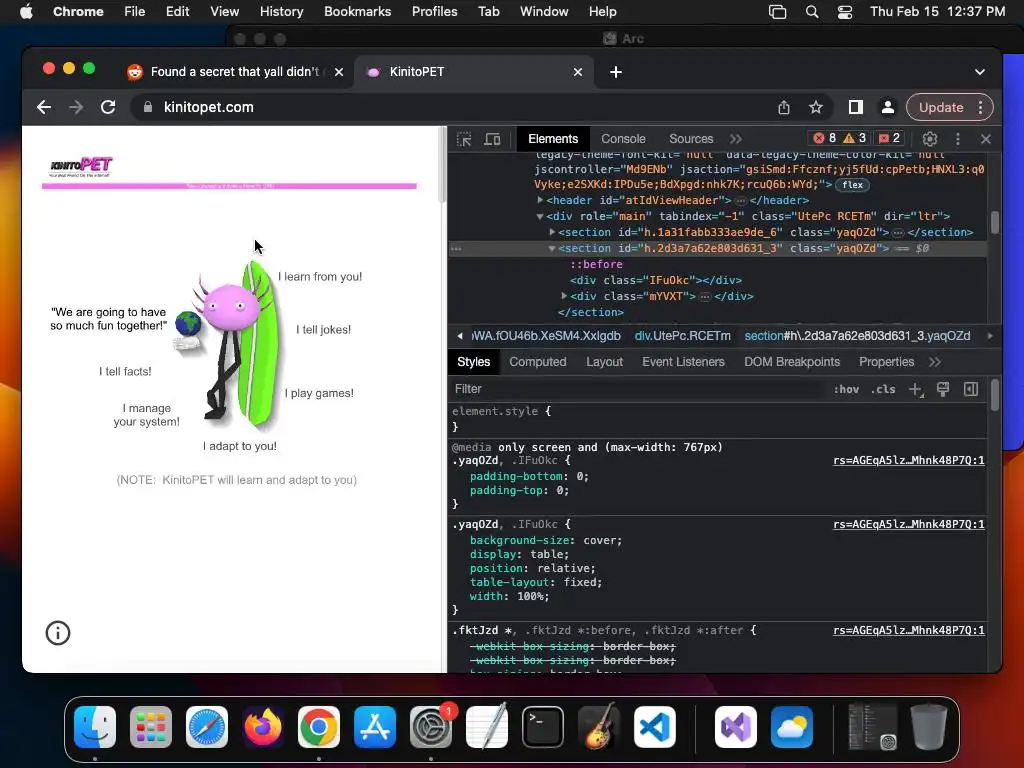The height and width of the screenshot is (768, 1024).
Task: Toggle the computed styles sidebar icon
Action: pyautogui.click(x=971, y=389)
